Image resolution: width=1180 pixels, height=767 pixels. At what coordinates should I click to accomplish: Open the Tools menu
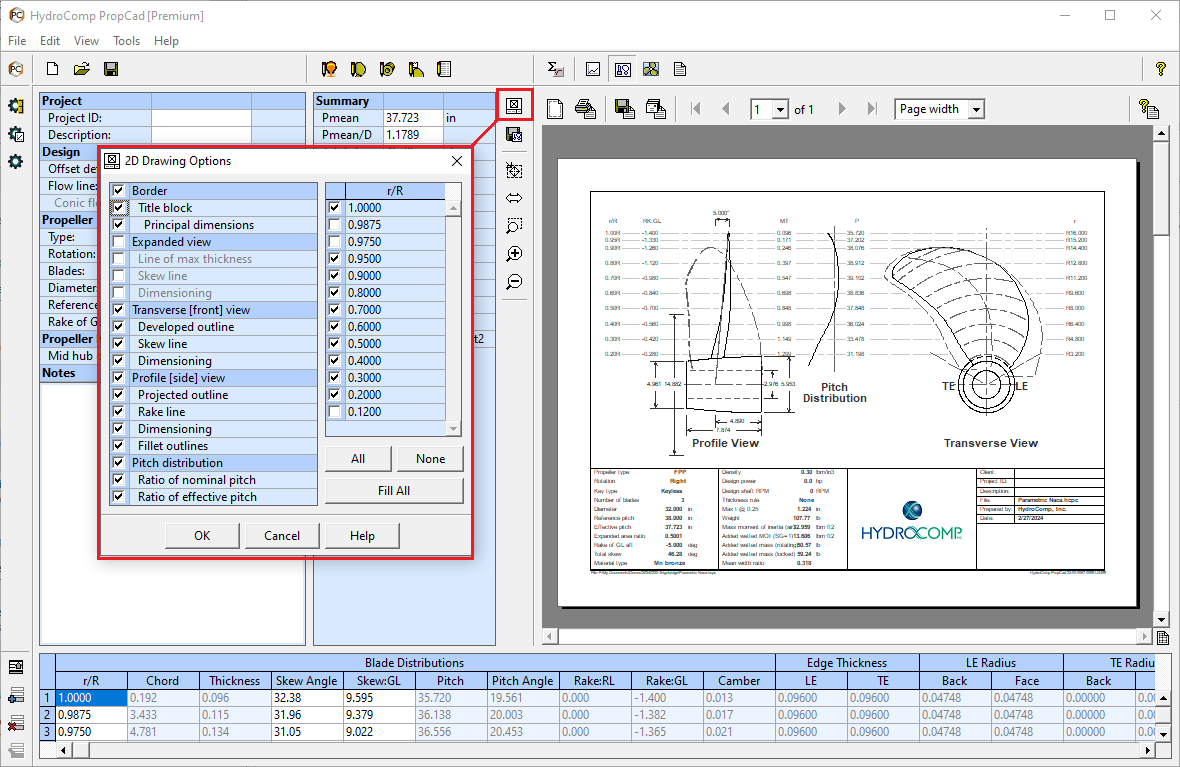[x=126, y=41]
